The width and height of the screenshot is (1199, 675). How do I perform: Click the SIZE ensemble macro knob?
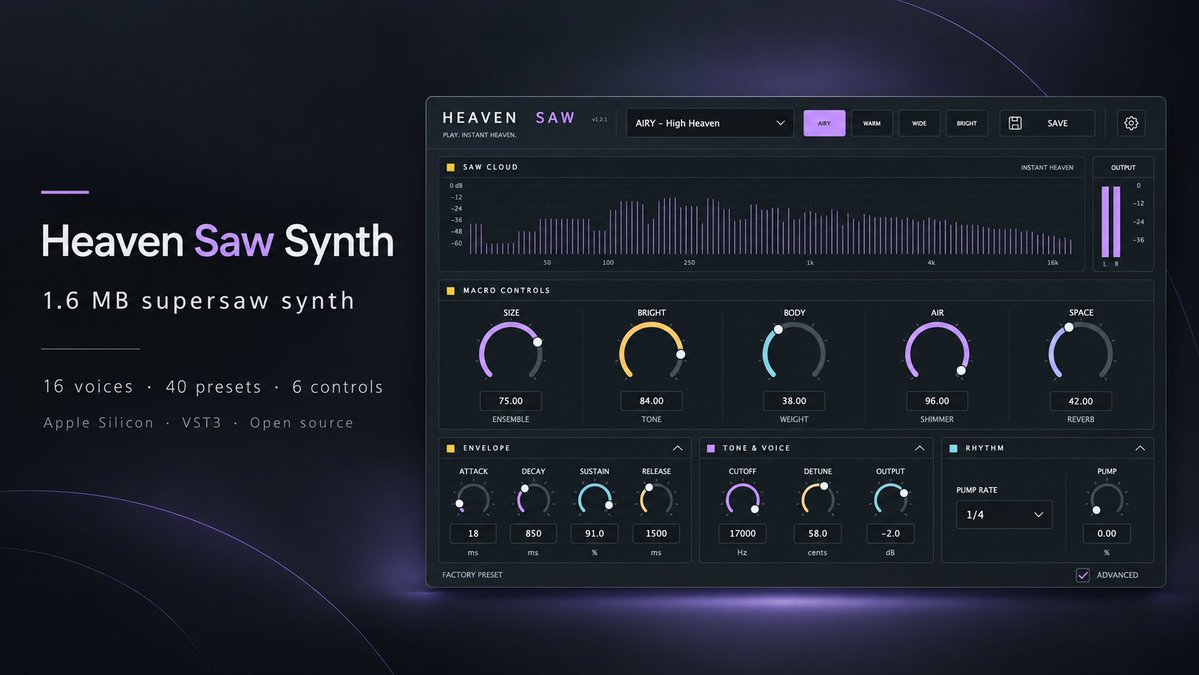tap(511, 352)
